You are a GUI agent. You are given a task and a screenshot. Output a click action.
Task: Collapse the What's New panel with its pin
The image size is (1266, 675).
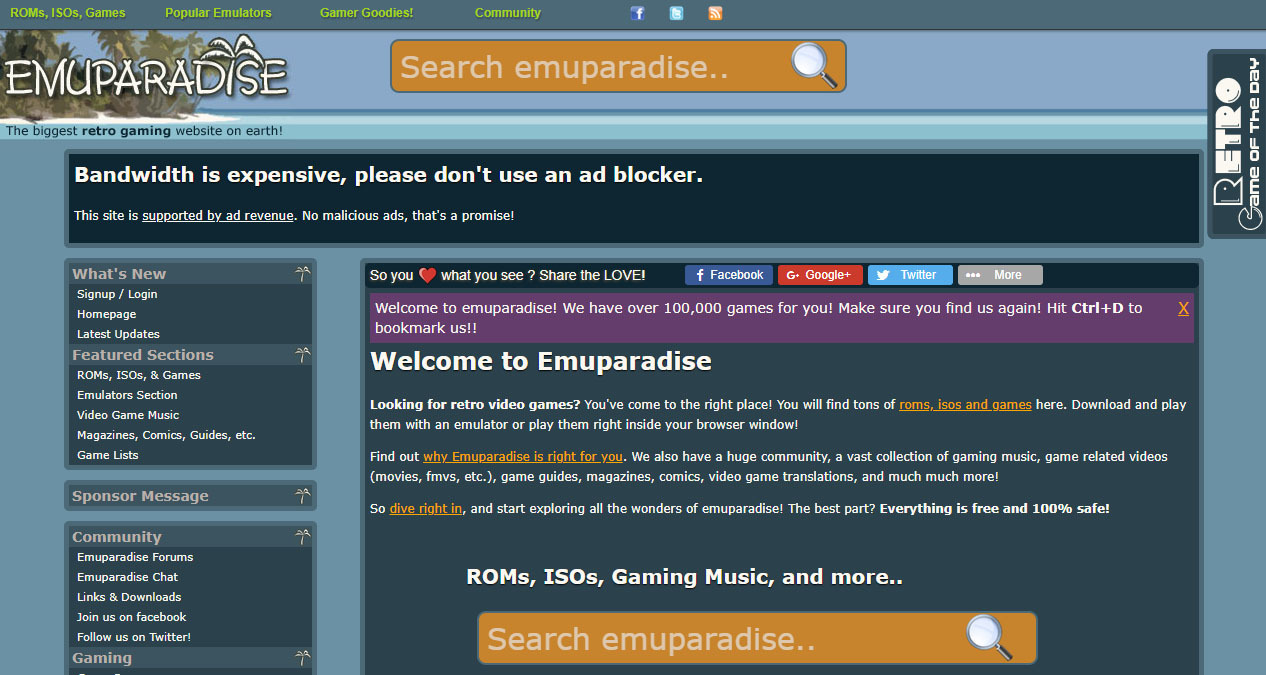click(302, 271)
